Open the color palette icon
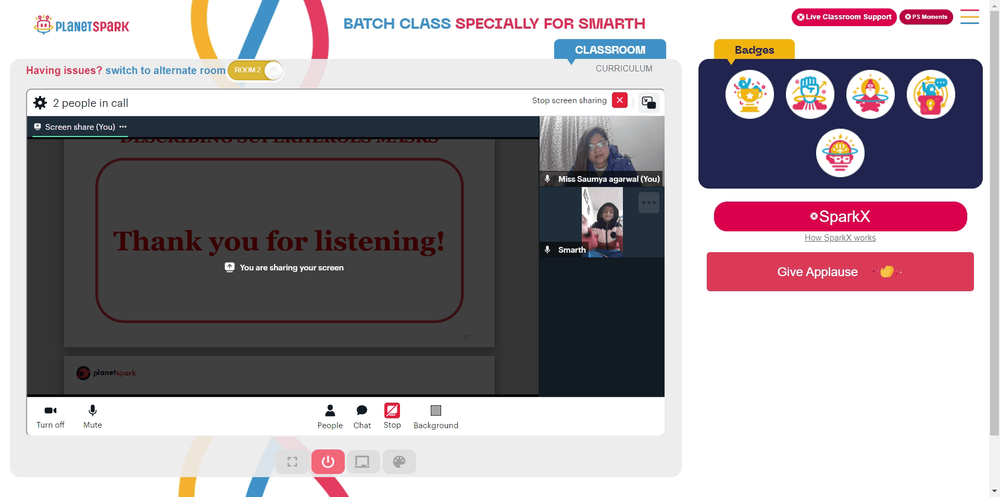Image resolution: width=1000 pixels, height=497 pixels. point(399,462)
